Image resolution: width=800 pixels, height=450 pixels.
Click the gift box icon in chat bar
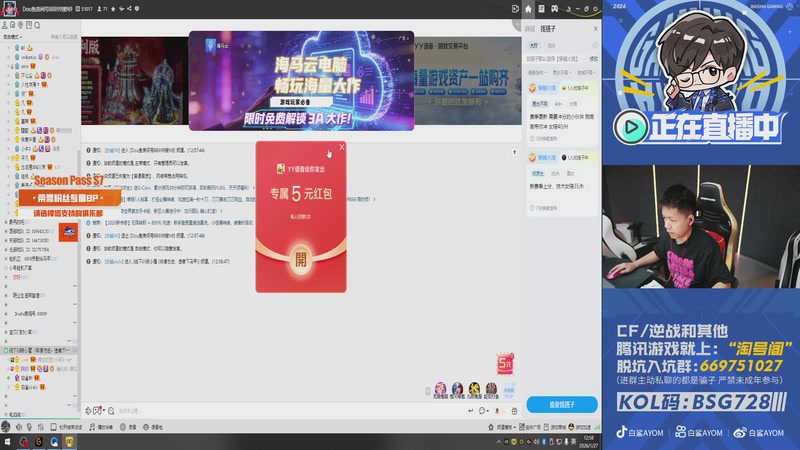(514, 411)
